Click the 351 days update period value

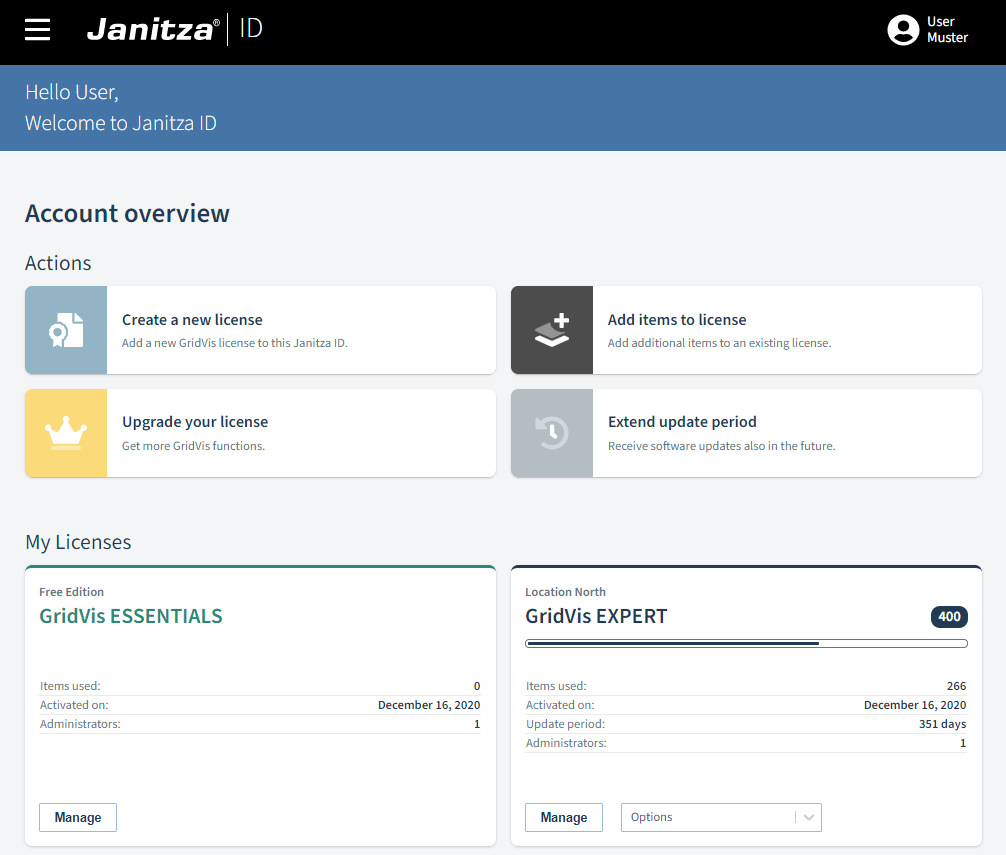(942, 724)
